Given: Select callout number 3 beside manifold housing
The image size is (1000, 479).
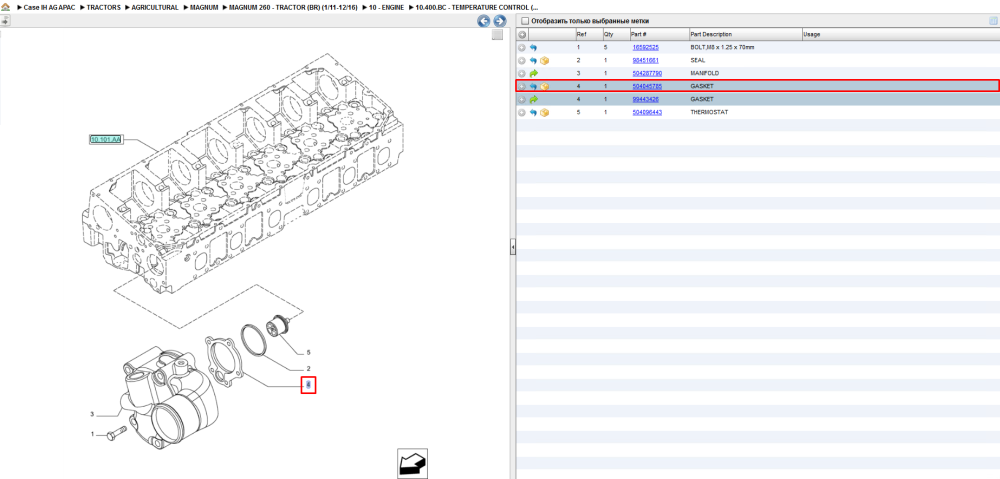Looking at the screenshot, I should click(92, 415).
